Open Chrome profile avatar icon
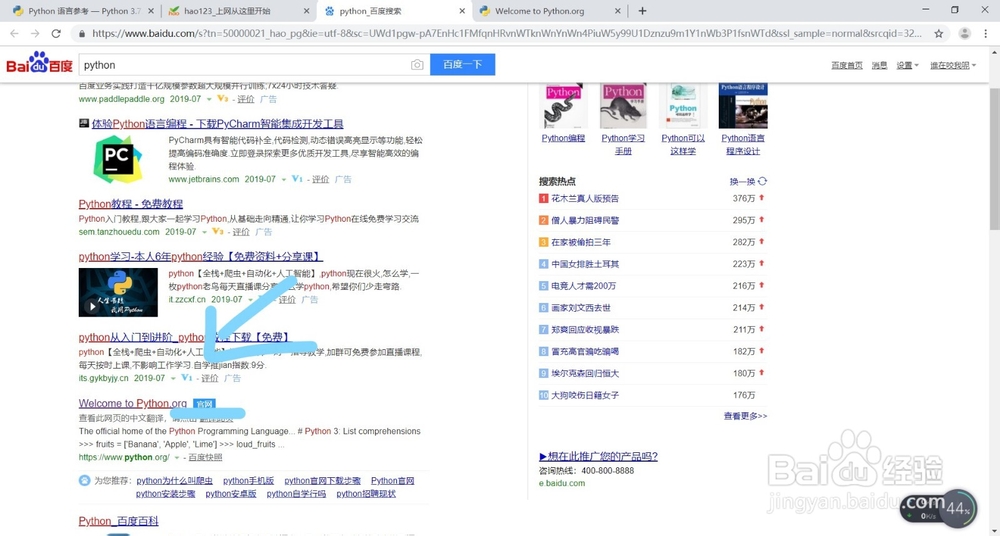1000x536 pixels. pos(964,33)
